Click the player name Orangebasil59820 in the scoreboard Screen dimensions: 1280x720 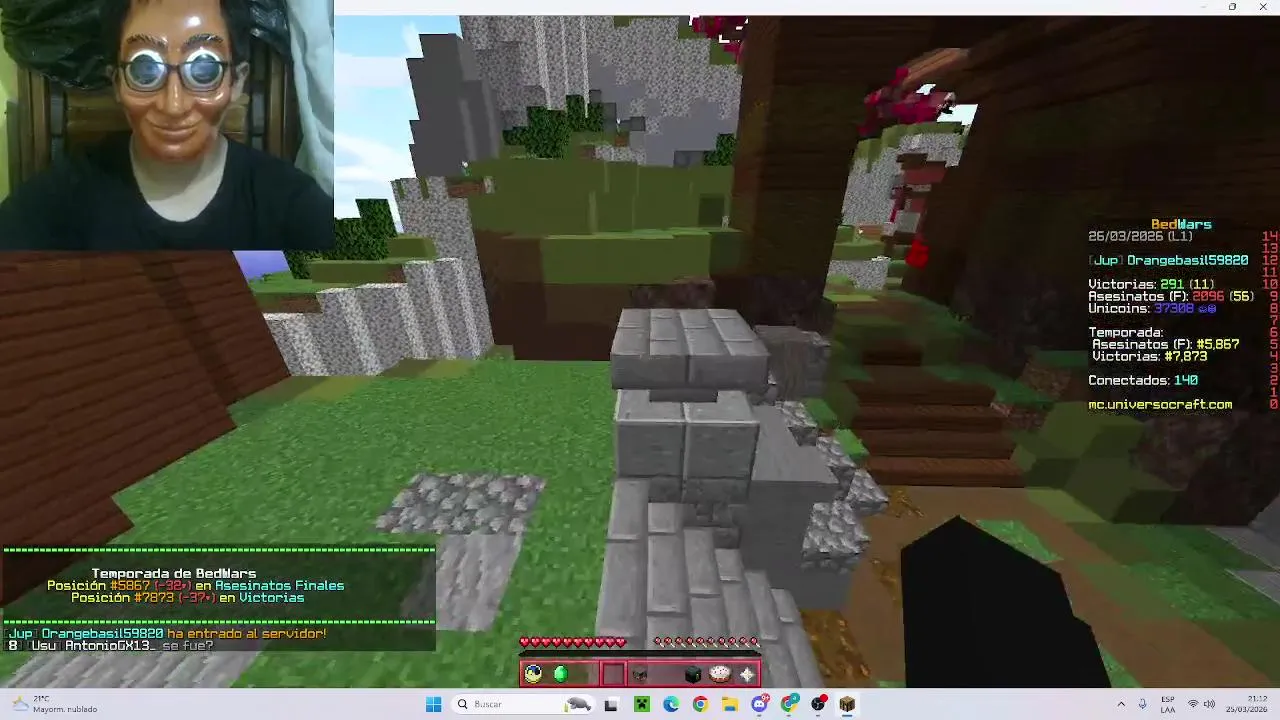1187,260
